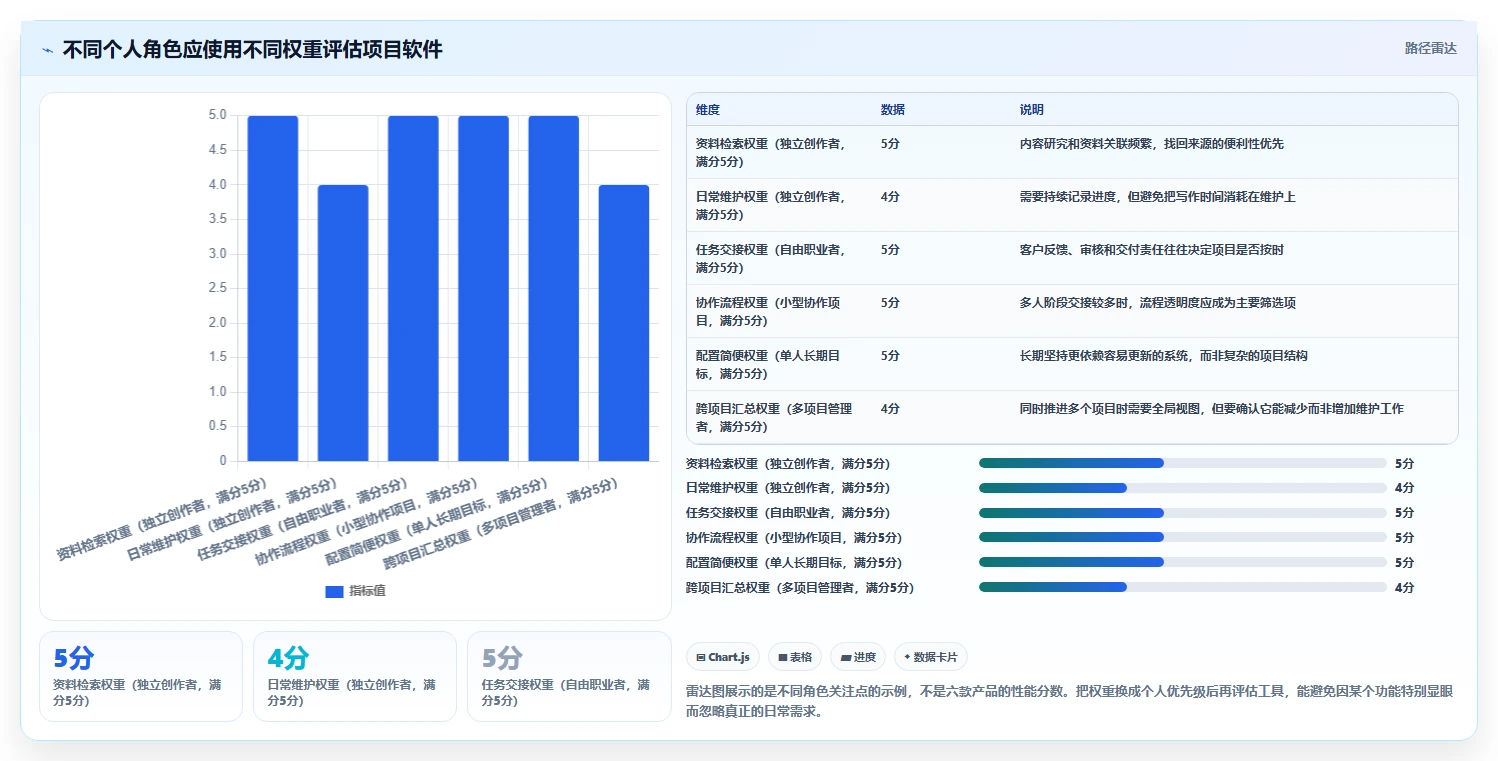Click the 任务交接权重 progress bar

point(1183,513)
